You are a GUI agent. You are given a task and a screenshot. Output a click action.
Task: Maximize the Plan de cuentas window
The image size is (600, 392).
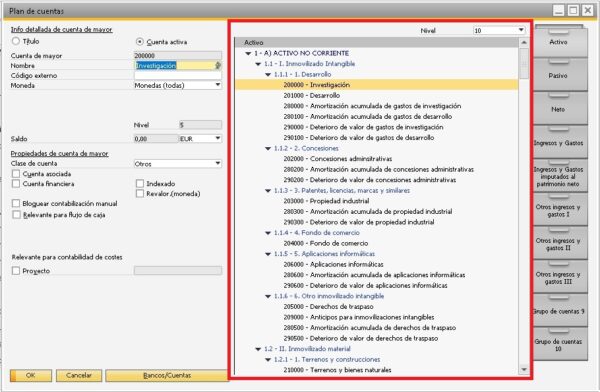click(x=573, y=10)
